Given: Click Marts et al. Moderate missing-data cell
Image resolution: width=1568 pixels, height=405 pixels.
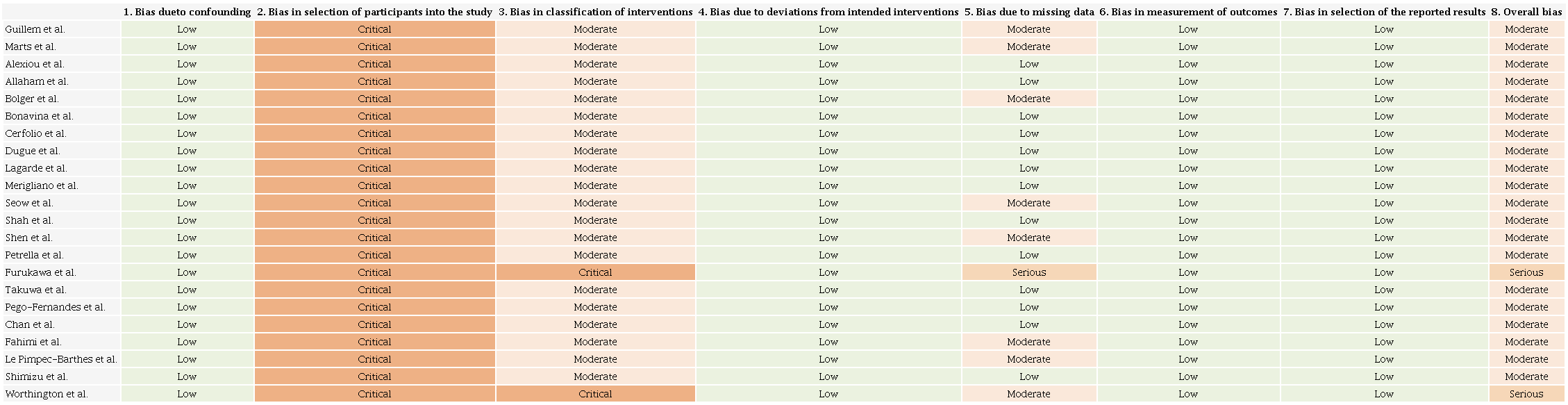Looking at the screenshot, I should [1028, 47].
